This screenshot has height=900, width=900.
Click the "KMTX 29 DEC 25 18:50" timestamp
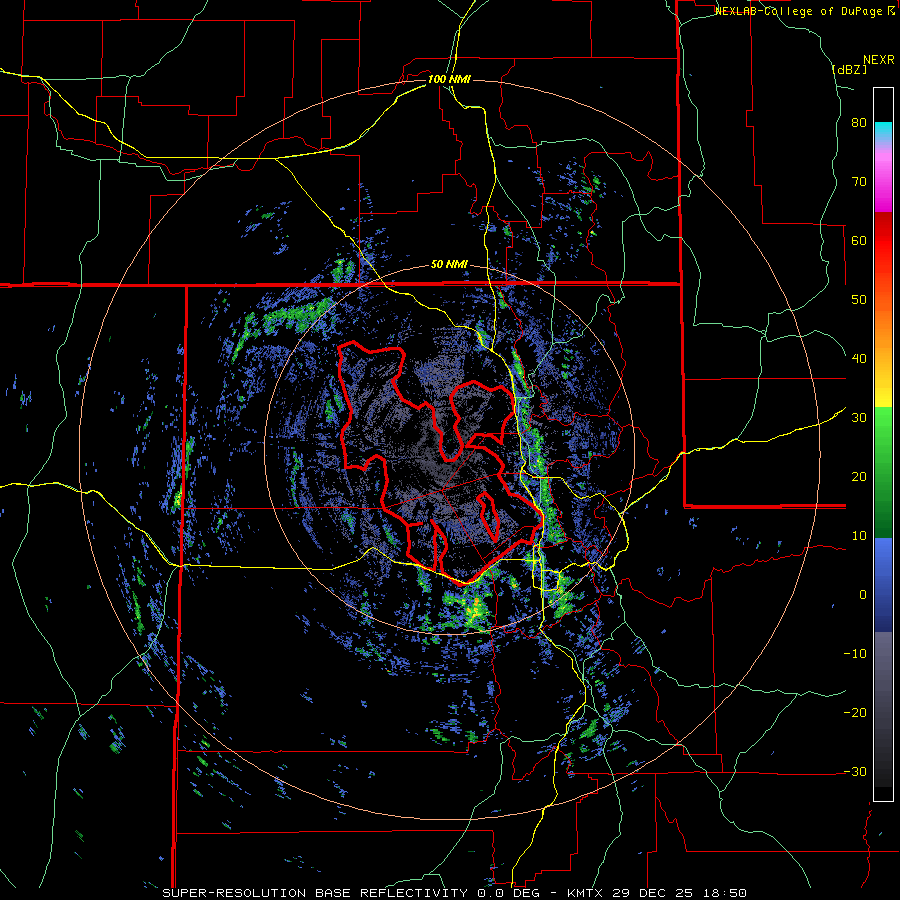click(657, 893)
